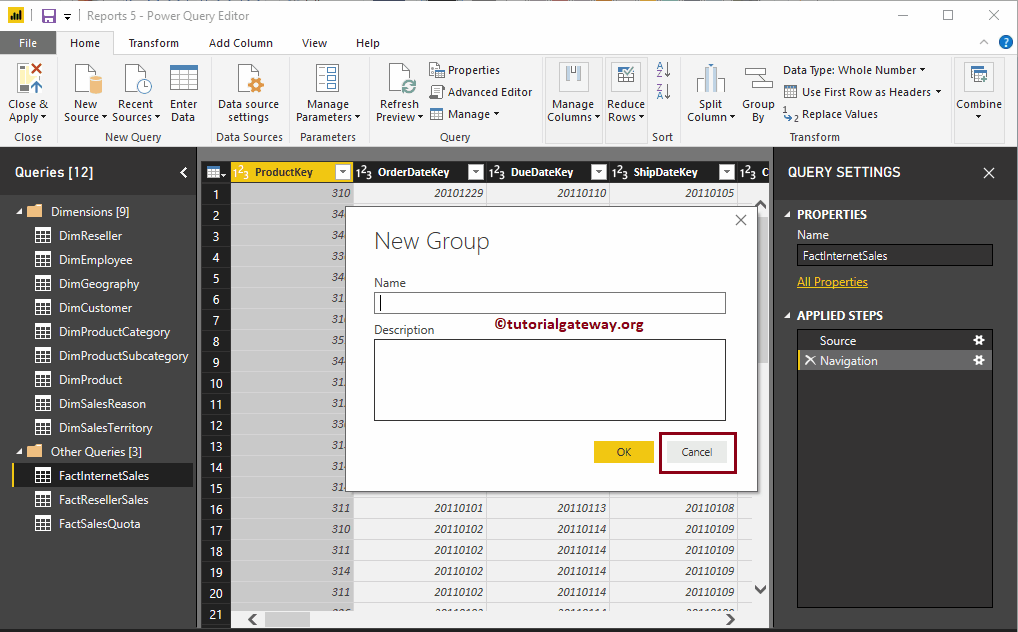The width and height of the screenshot is (1018, 632).
Task: Open the Advanced Editor
Action: point(481,92)
